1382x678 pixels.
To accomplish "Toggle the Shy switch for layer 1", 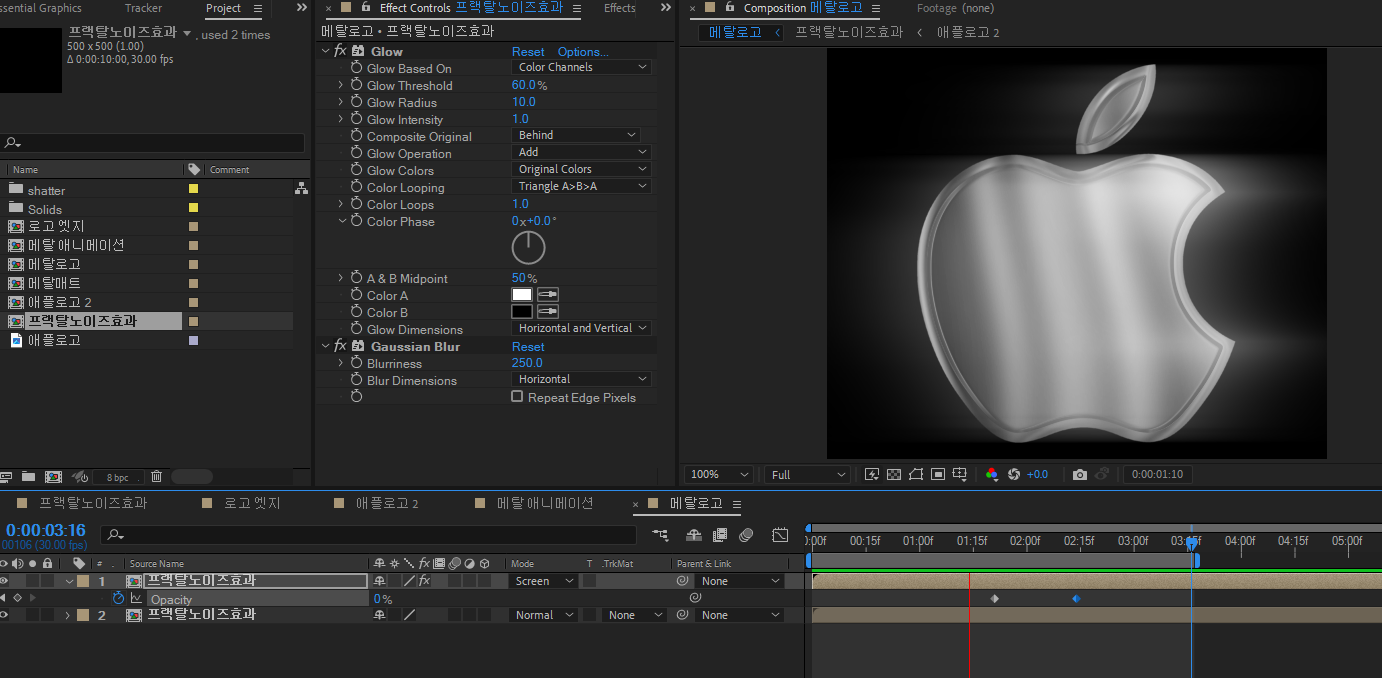I will (x=379, y=581).
